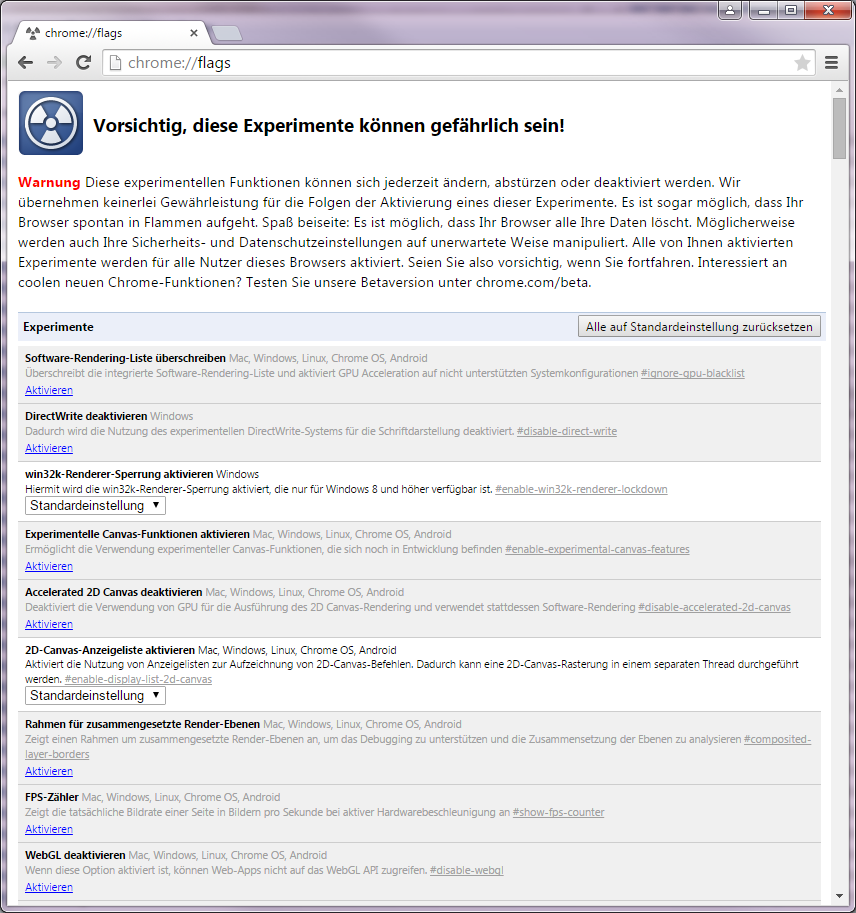This screenshot has width=856, height=913.
Task: Activate the FPS-Zähler experiment
Action: (49, 829)
